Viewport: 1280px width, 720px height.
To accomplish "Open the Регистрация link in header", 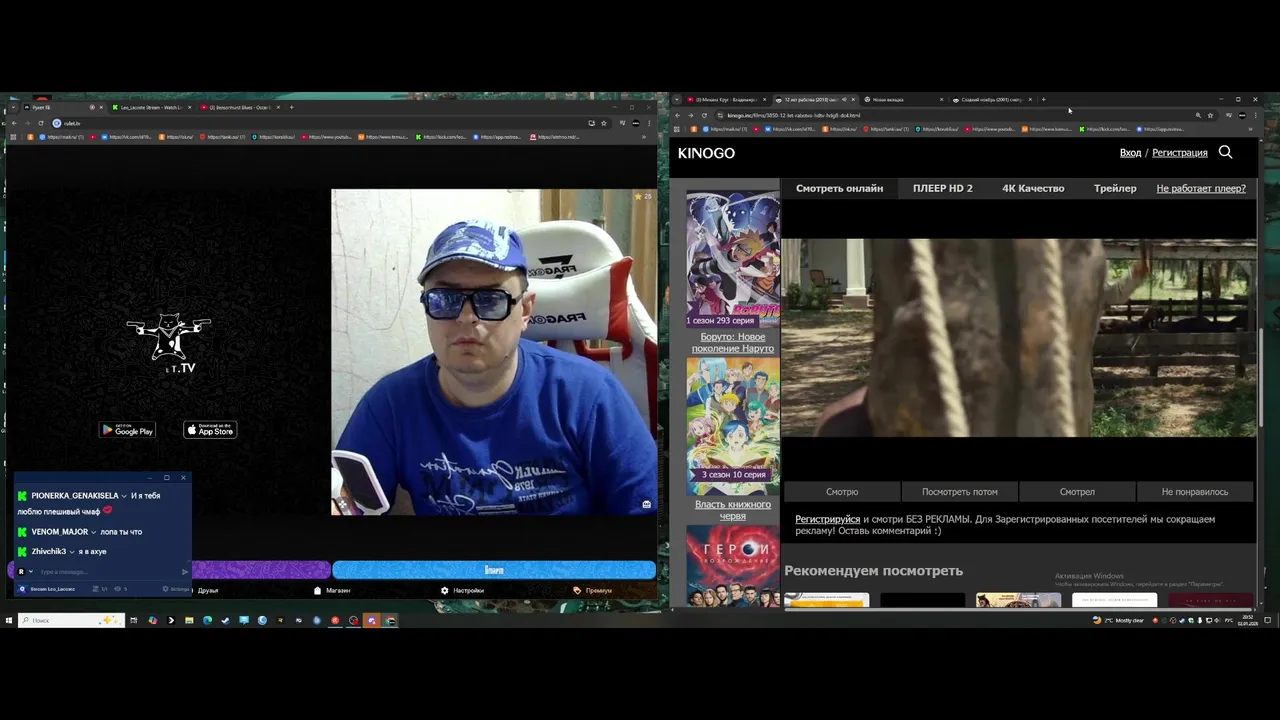I will [x=1180, y=153].
